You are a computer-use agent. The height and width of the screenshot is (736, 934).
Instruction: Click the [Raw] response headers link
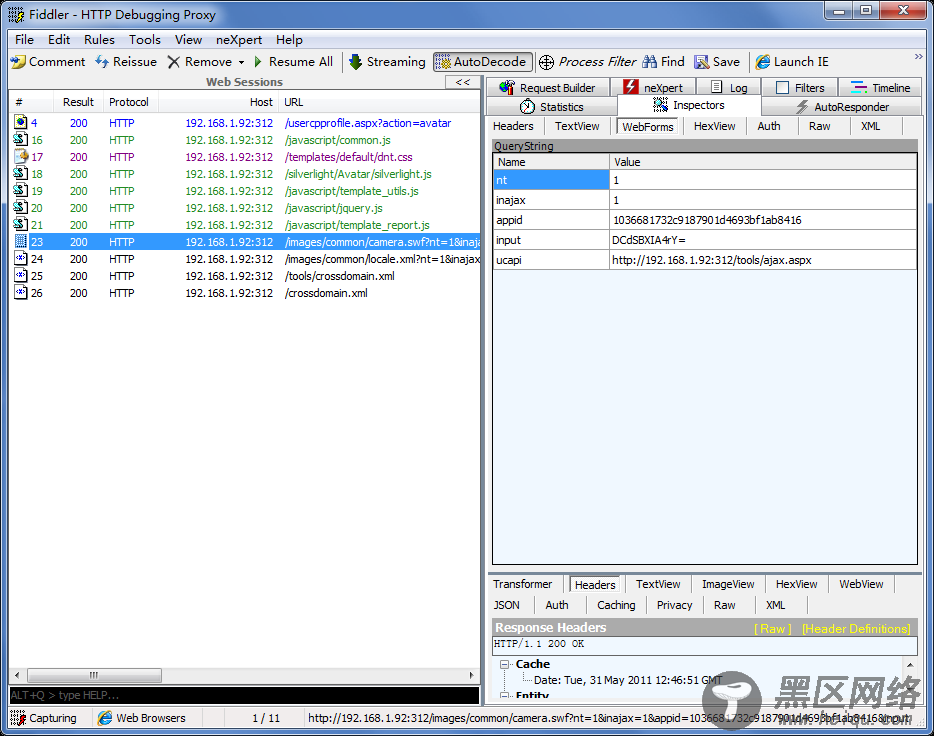[x=773, y=629]
